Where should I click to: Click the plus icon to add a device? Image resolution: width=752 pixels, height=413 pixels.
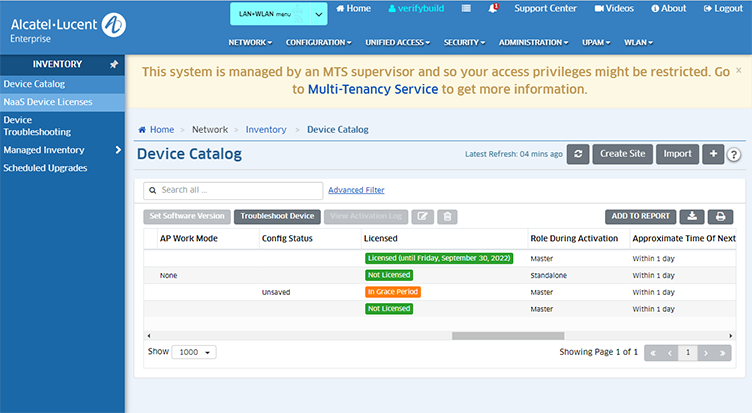pyautogui.click(x=712, y=154)
